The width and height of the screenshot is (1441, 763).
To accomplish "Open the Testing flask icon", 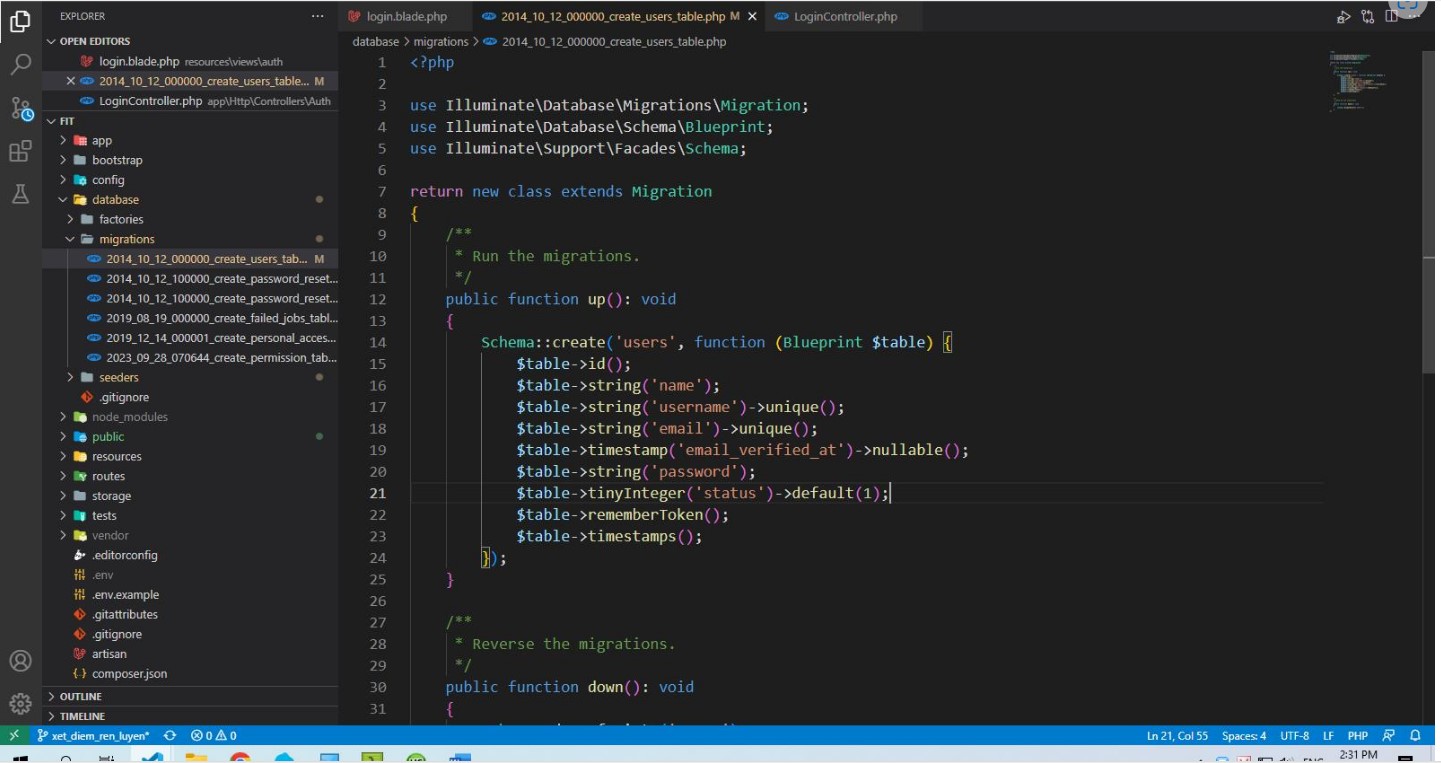I will pyautogui.click(x=20, y=194).
